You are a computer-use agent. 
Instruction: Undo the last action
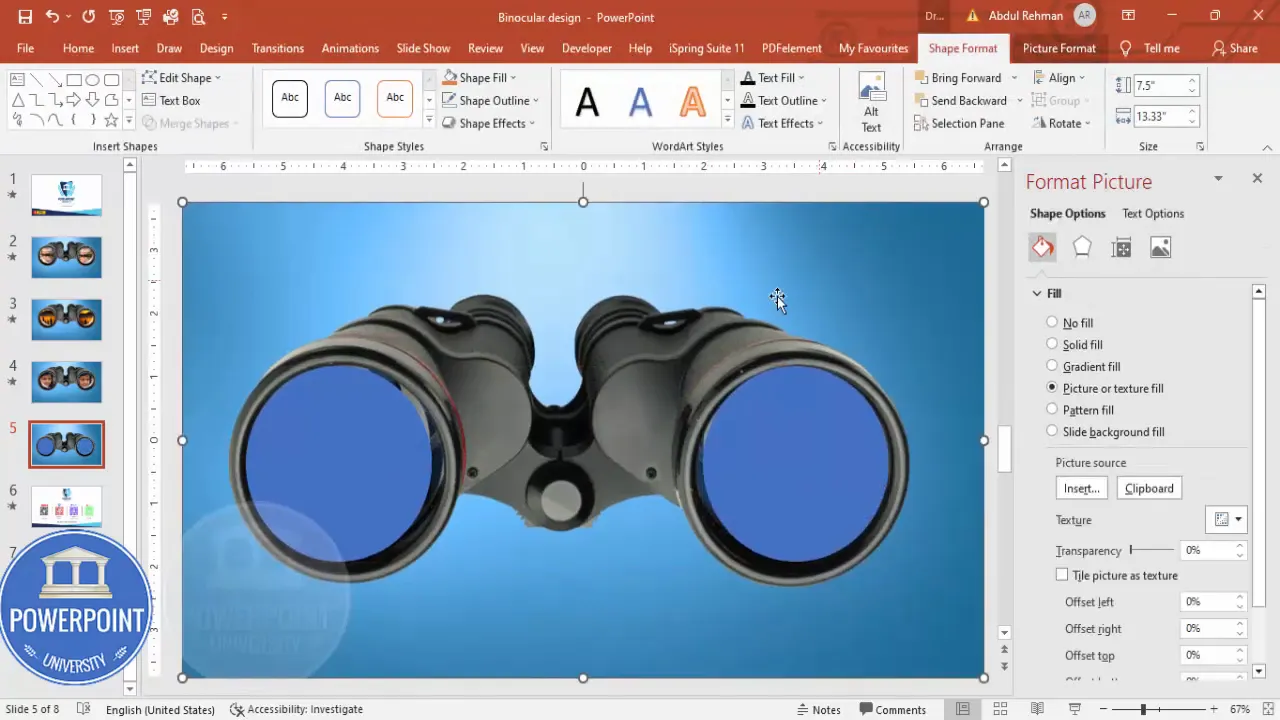click(x=52, y=17)
